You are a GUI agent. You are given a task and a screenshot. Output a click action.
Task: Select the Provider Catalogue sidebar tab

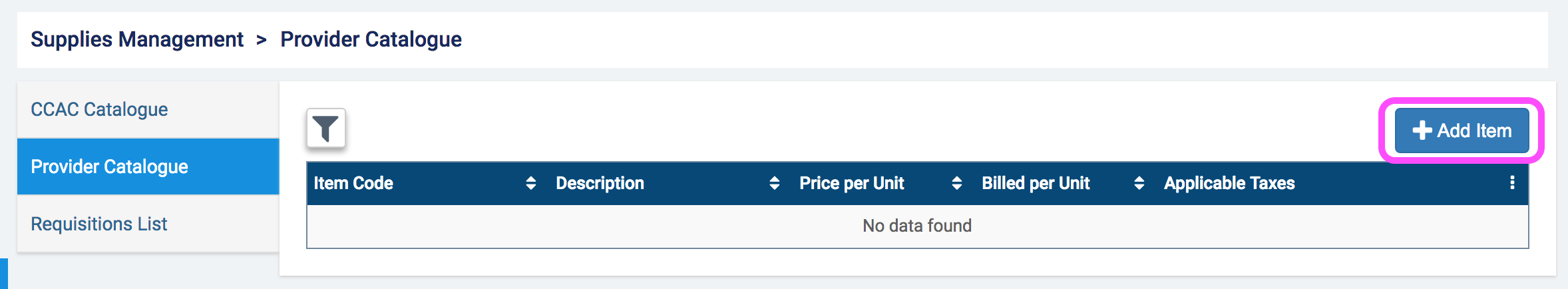point(110,166)
